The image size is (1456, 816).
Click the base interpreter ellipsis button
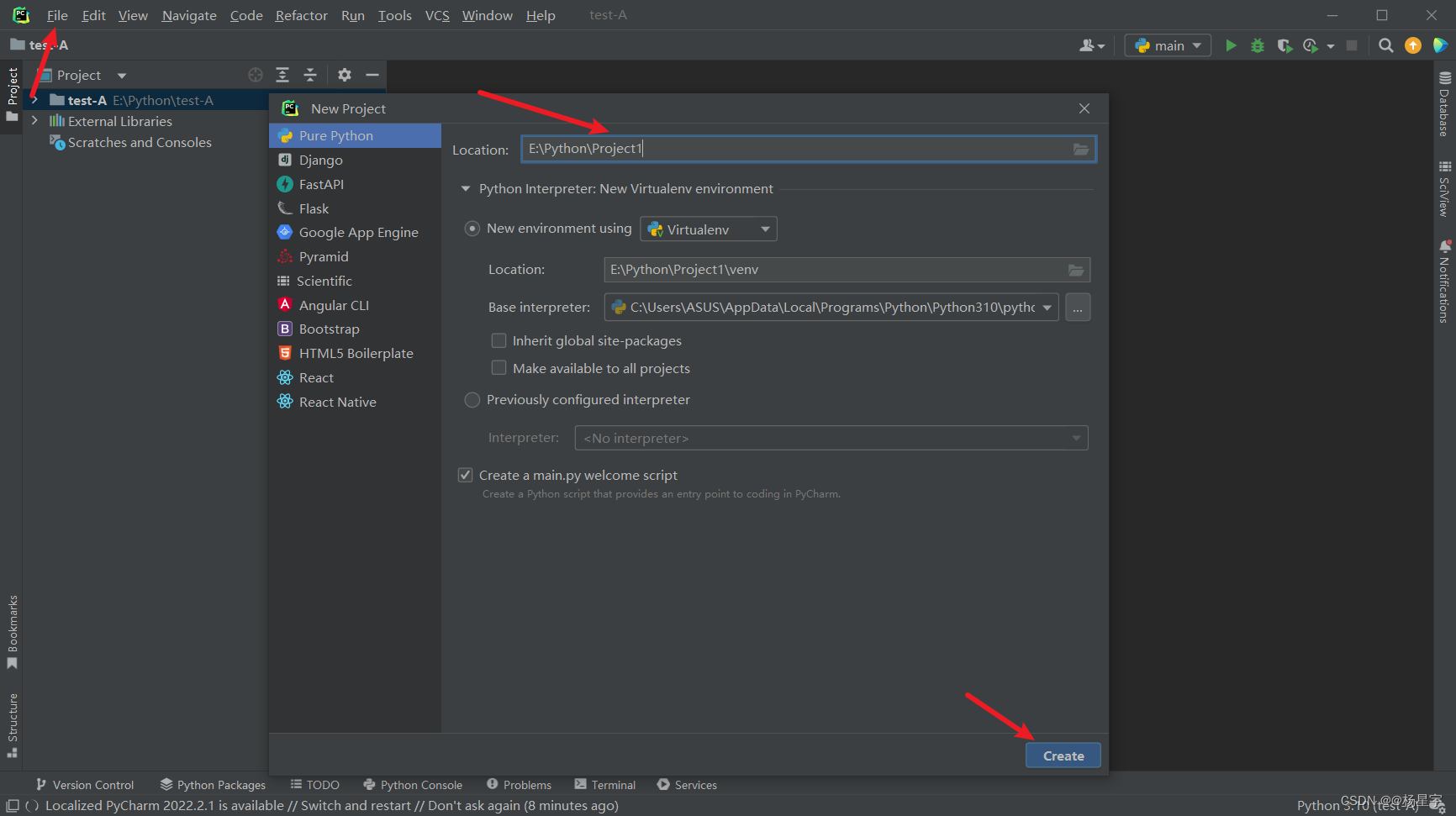tap(1078, 308)
